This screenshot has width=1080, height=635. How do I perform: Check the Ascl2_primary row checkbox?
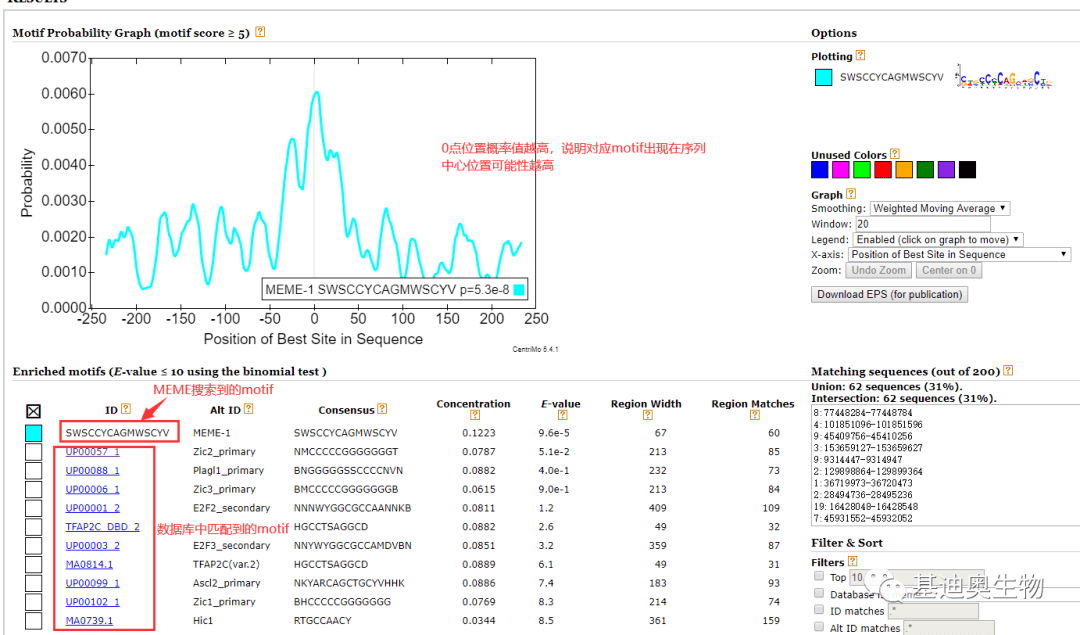click(x=33, y=583)
